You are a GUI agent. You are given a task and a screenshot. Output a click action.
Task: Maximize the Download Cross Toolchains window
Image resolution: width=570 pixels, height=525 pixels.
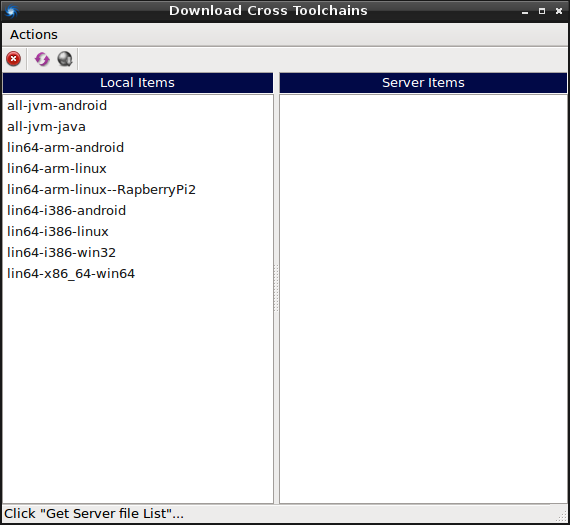[542, 11]
